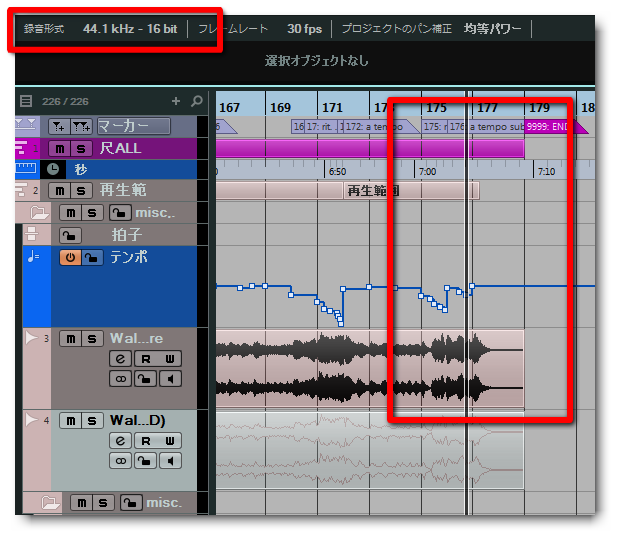The image size is (622, 542).
Task: Click bar 169 on the ruler
Action: tap(280, 108)
